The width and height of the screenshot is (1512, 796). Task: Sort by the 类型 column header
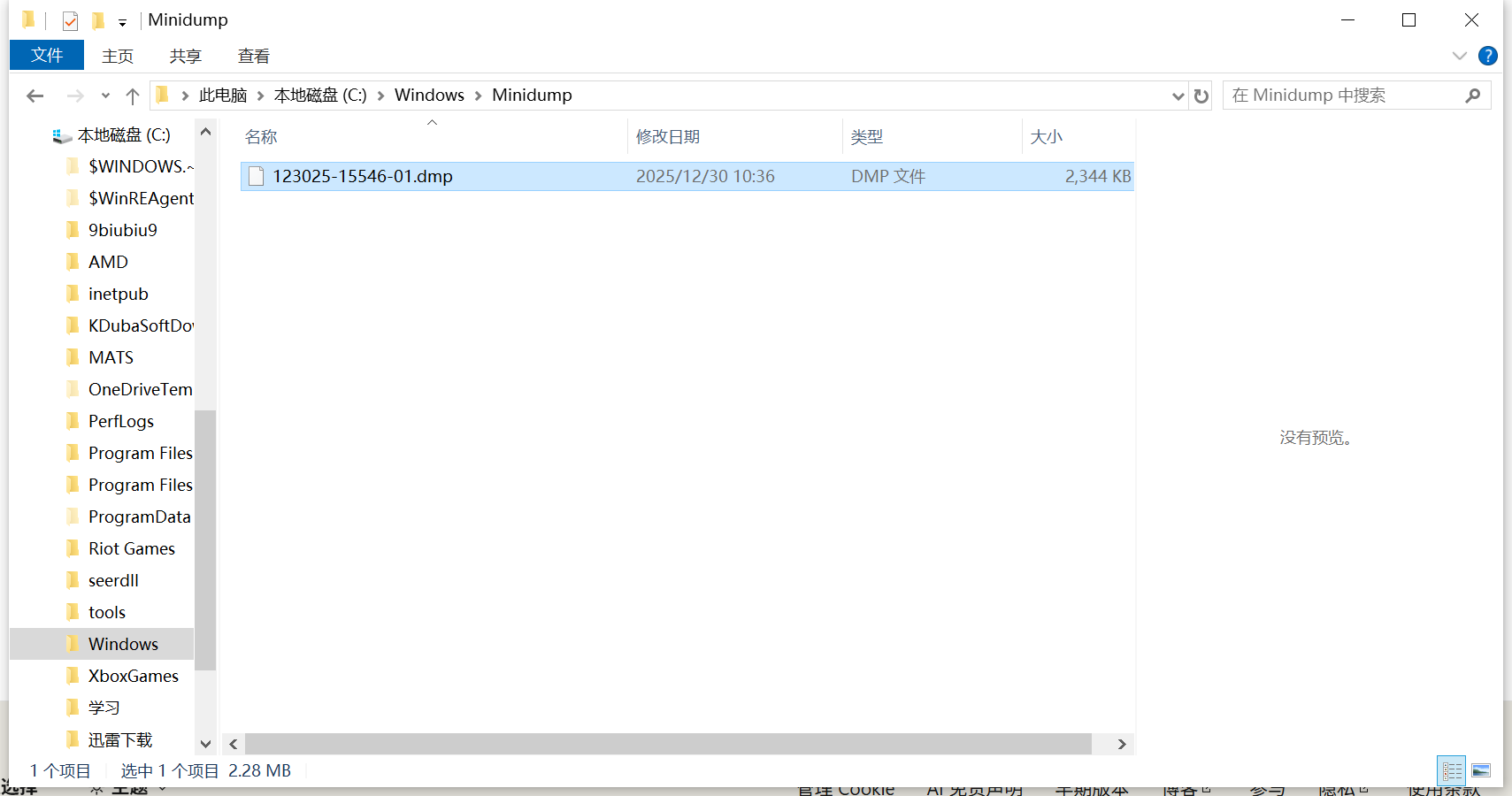click(933, 137)
